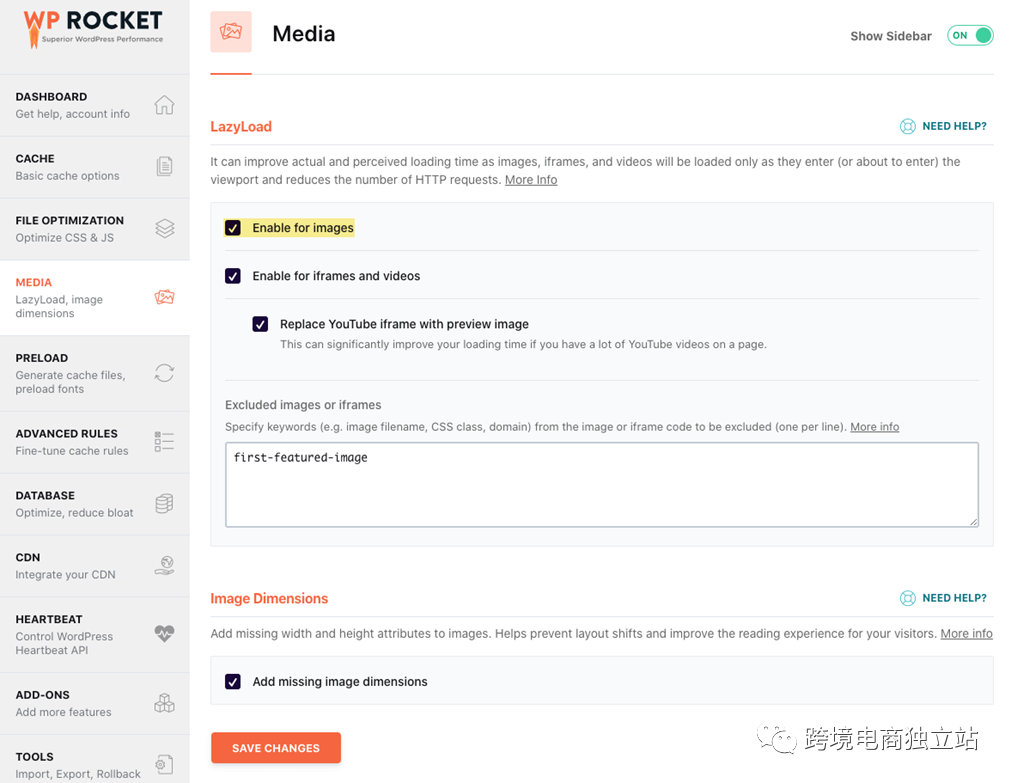
Task: Click the CDN globe-in-hand icon
Action: click(164, 566)
